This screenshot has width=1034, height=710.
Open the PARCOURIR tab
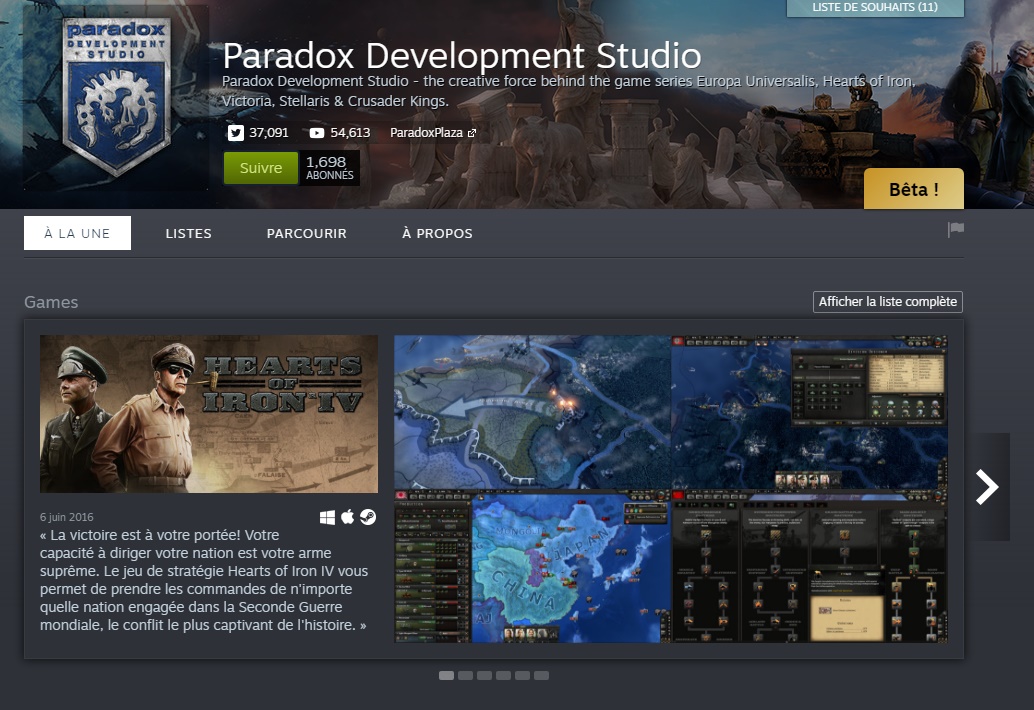tap(306, 233)
